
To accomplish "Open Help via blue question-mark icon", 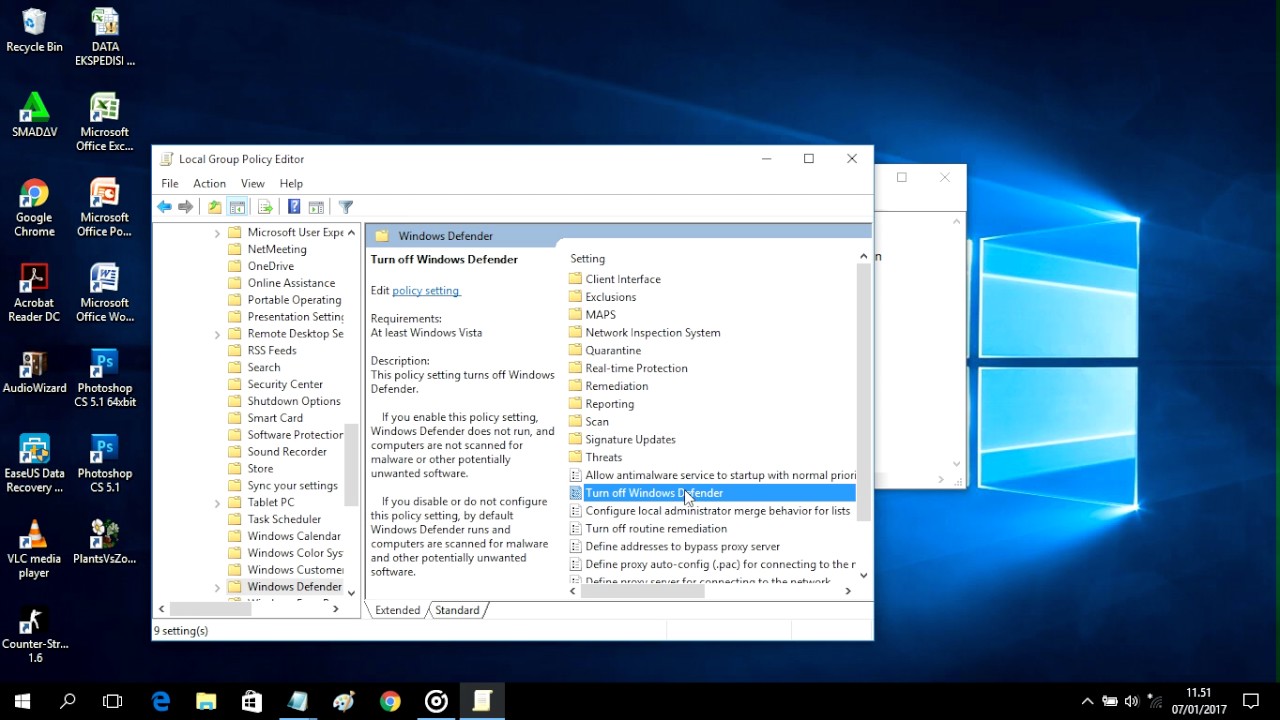I will pyautogui.click(x=294, y=207).
